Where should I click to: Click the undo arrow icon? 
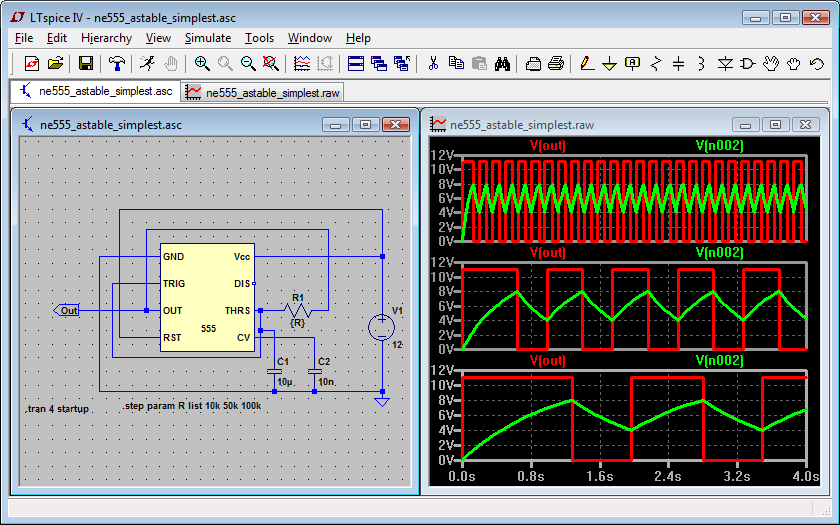tap(817, 64)
